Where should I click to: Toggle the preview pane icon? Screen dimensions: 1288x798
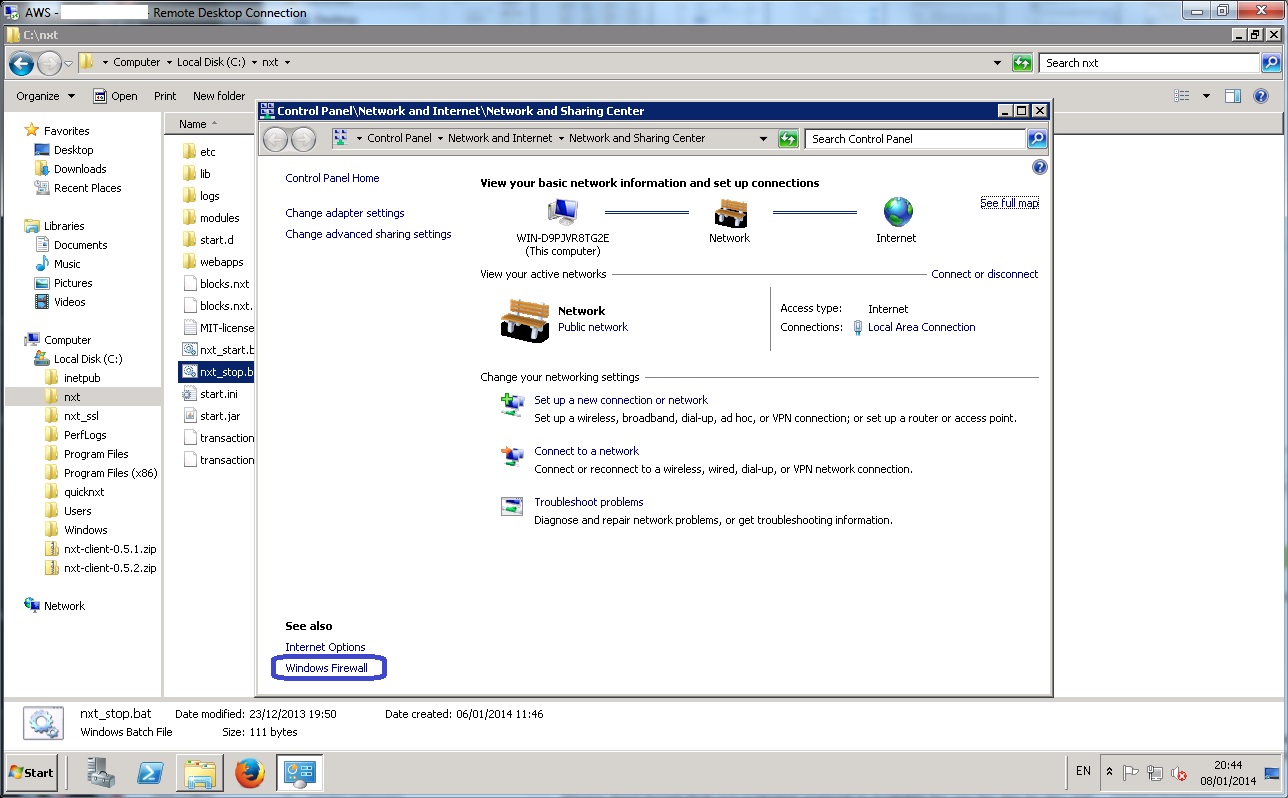coord(1233,96)
